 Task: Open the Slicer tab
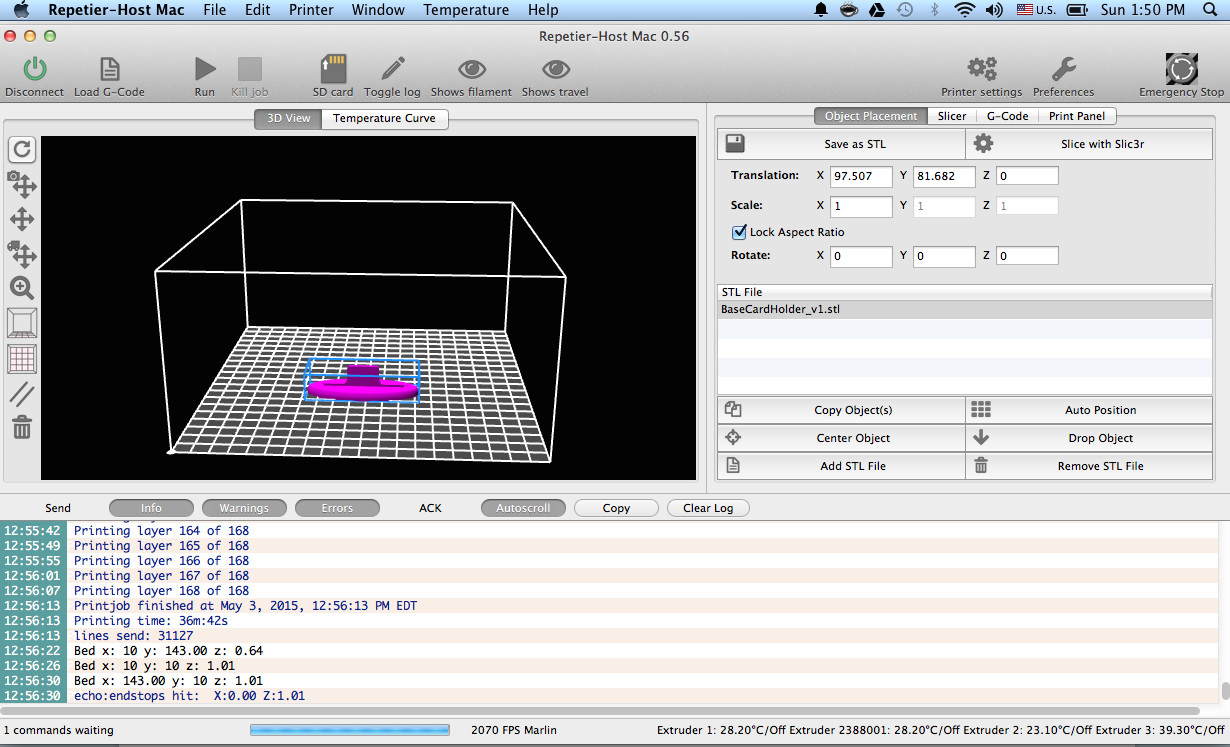pyautogui.click(x=952, y=116)
